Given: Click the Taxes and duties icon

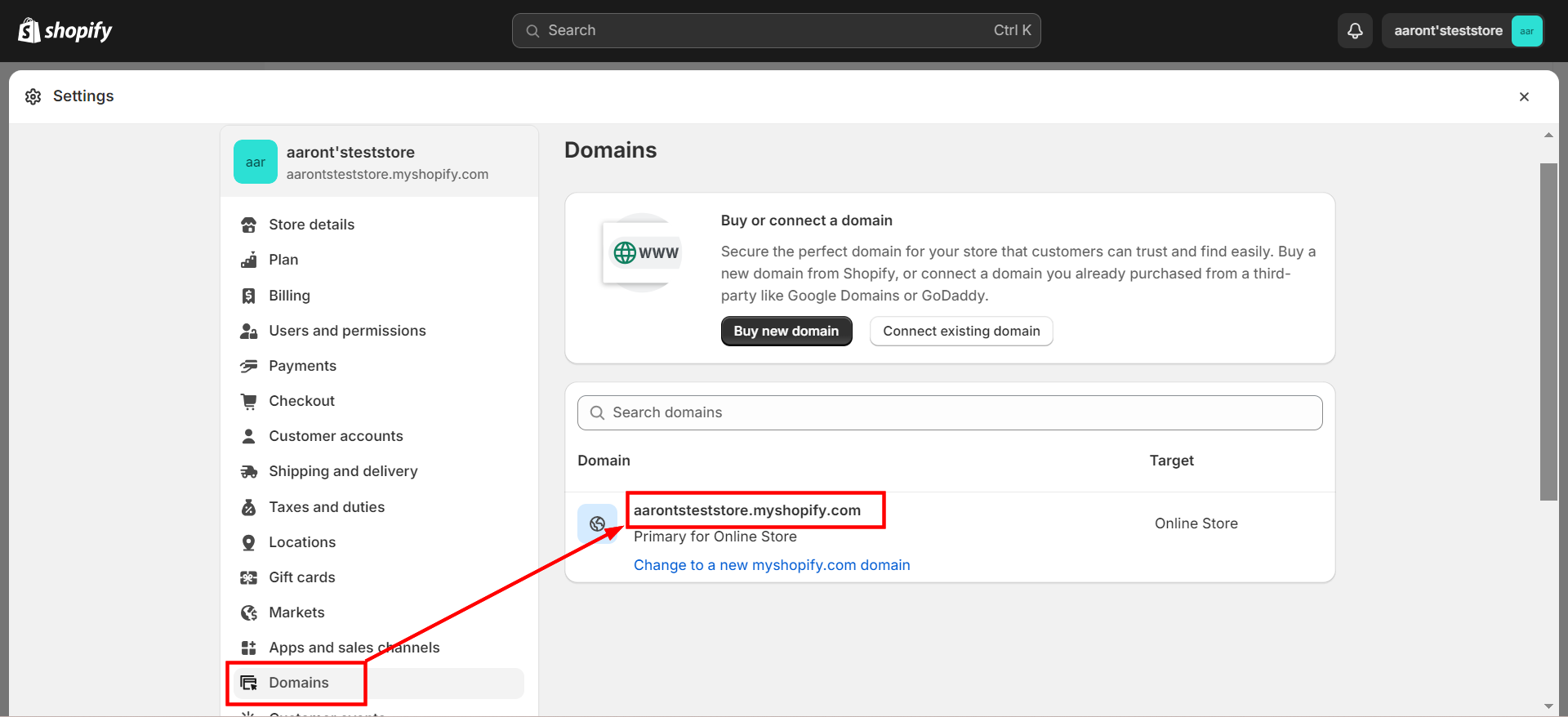Looking at the screenshot, I should pyautogui.click(x=249, y=507).
